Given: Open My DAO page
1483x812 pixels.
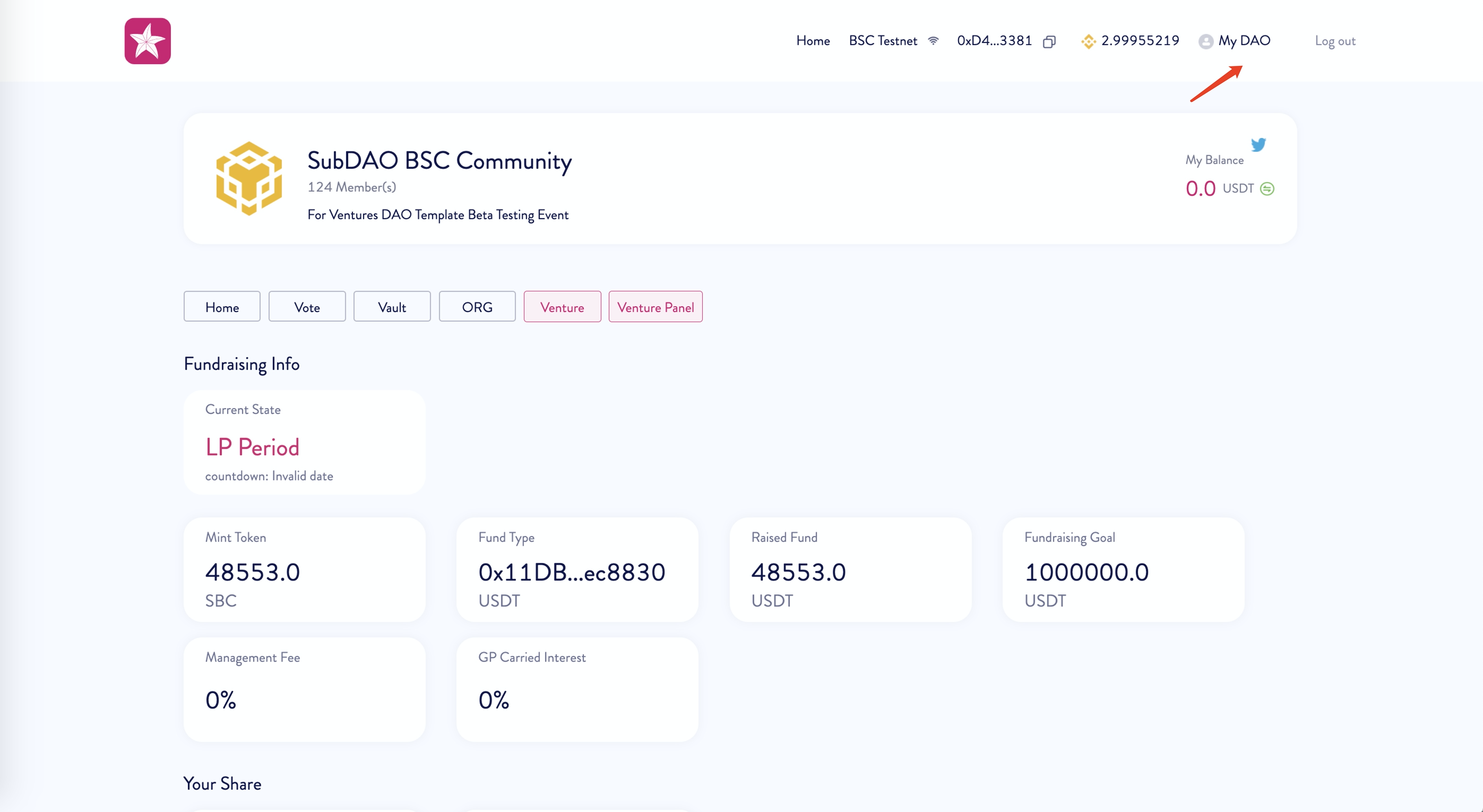Looking at the screenshot, I should click(1244, 41).
